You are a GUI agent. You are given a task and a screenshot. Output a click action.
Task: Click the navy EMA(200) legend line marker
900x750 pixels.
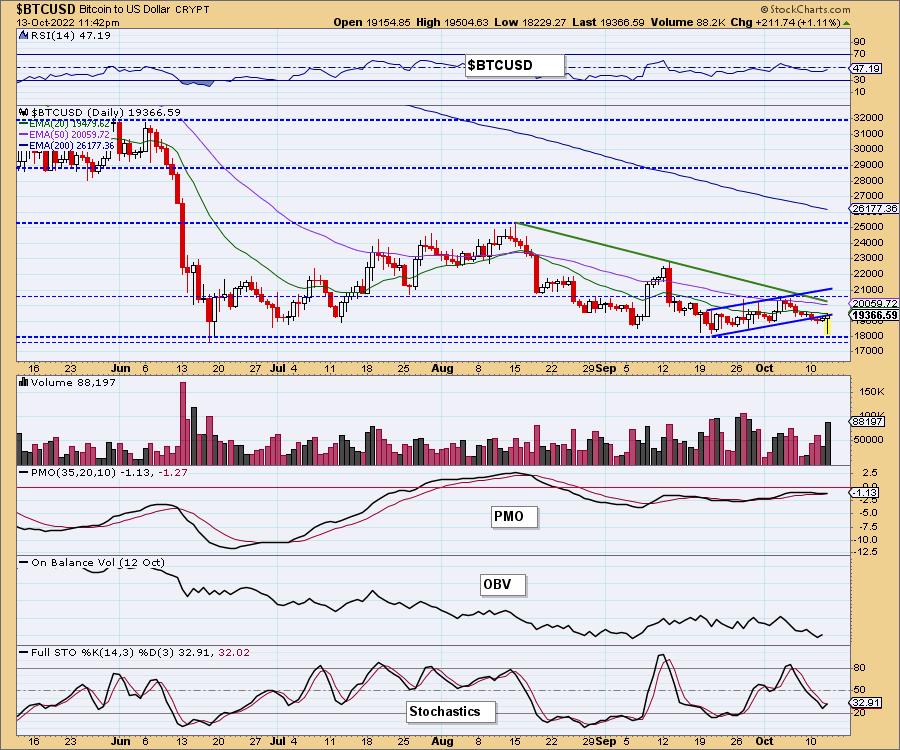24,145
